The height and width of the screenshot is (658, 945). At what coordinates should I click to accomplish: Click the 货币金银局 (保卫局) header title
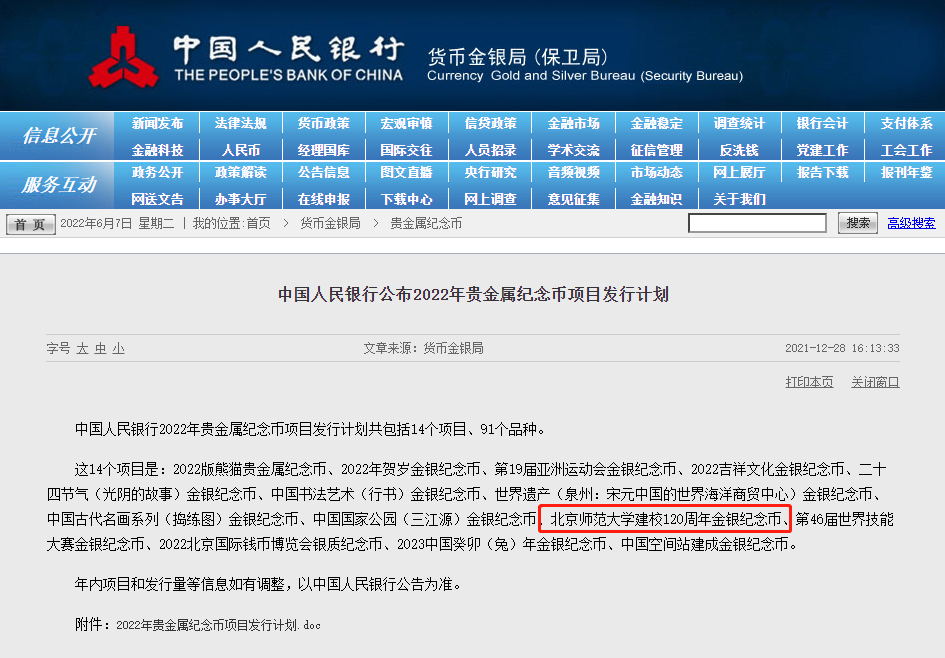click(517, 57)
